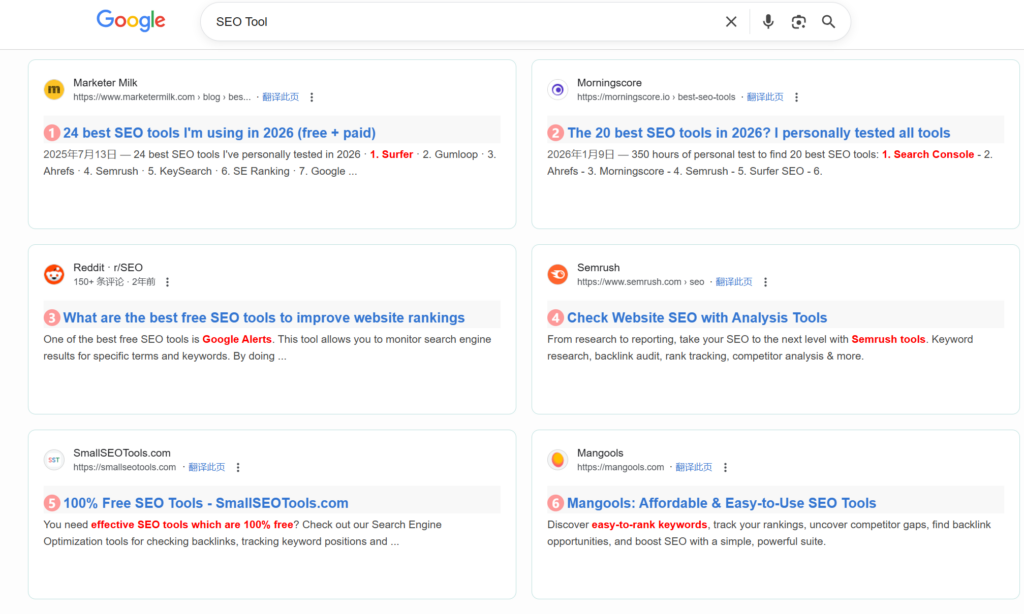This screenshot has width=1024, height=614.
Task: Open search by image camera icon
Action: coord(798,22)
